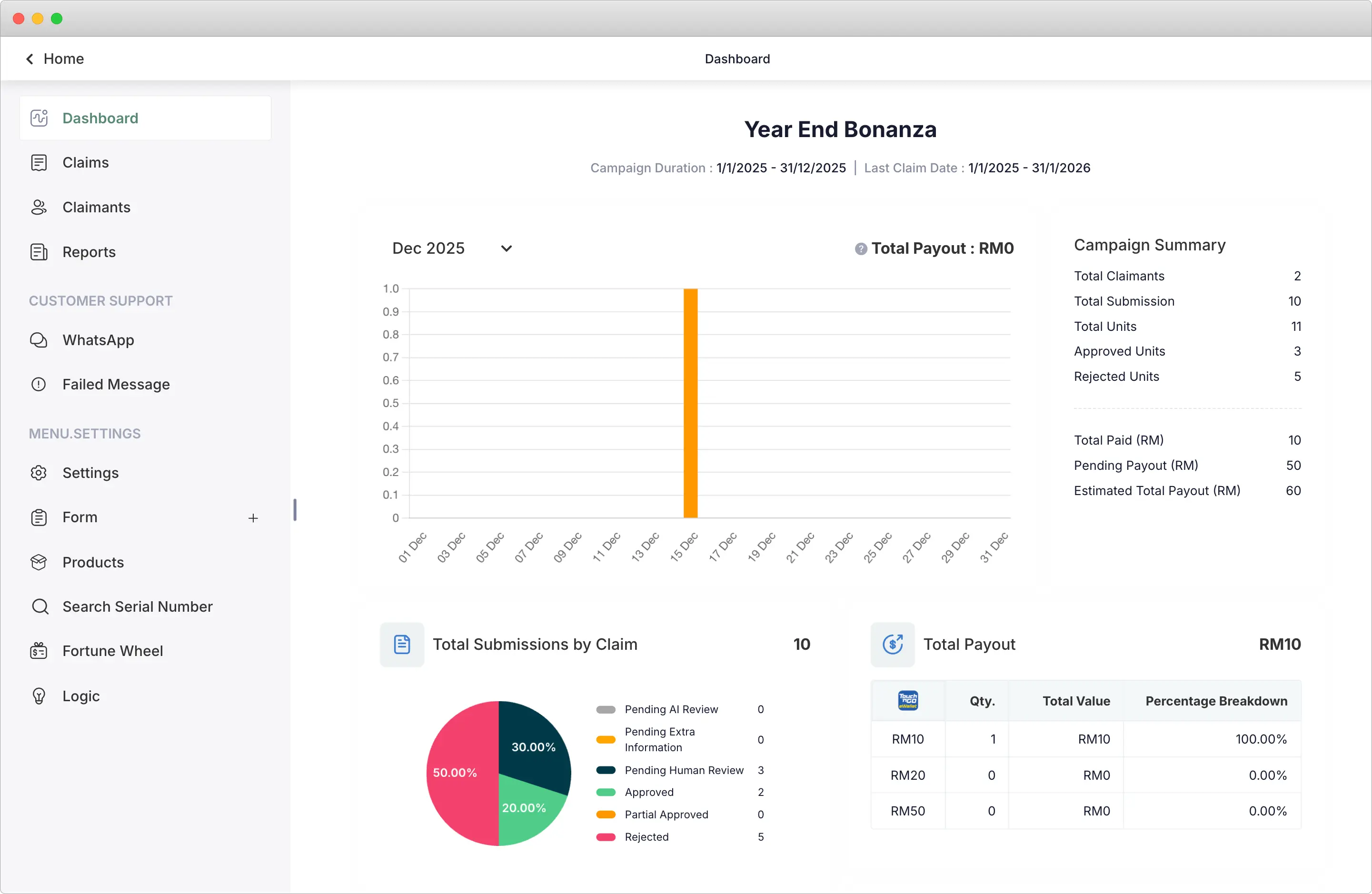Click the circular currency icon beside Total Payout
The image size is (1372, 894).
click(x=893, y=644)
